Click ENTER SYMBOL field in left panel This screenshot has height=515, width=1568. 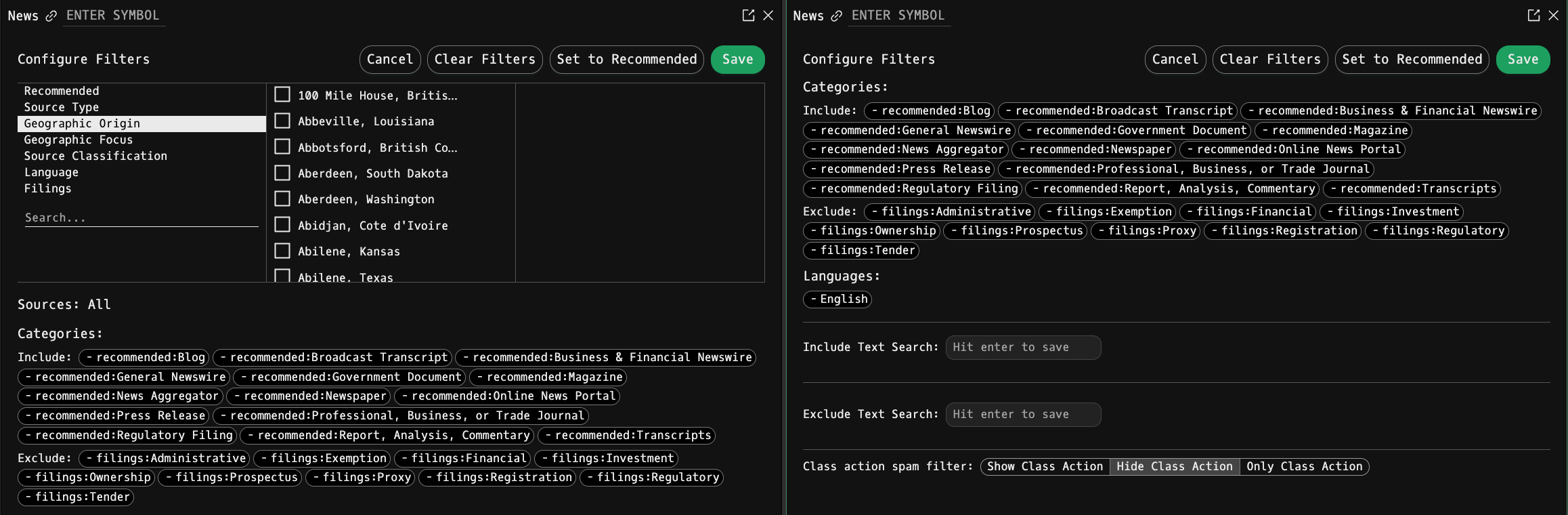[114, 16]
